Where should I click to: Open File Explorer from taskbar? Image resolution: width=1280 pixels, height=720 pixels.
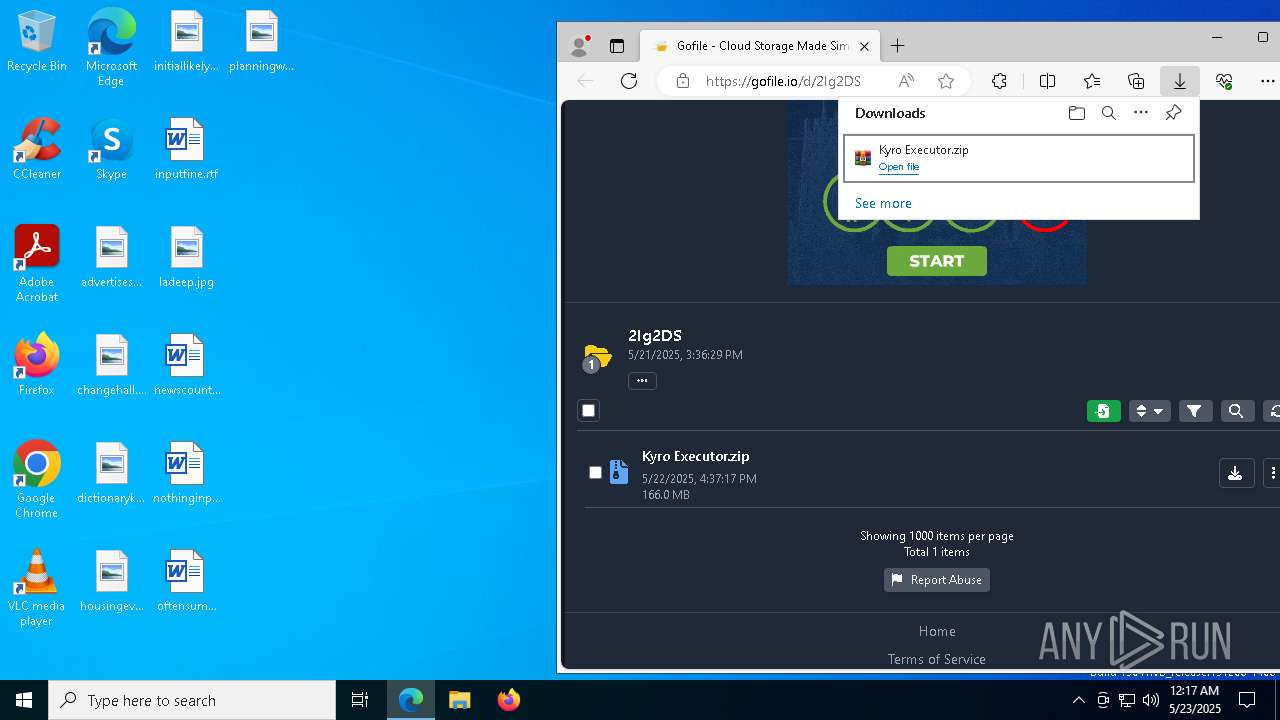point(459,700)
